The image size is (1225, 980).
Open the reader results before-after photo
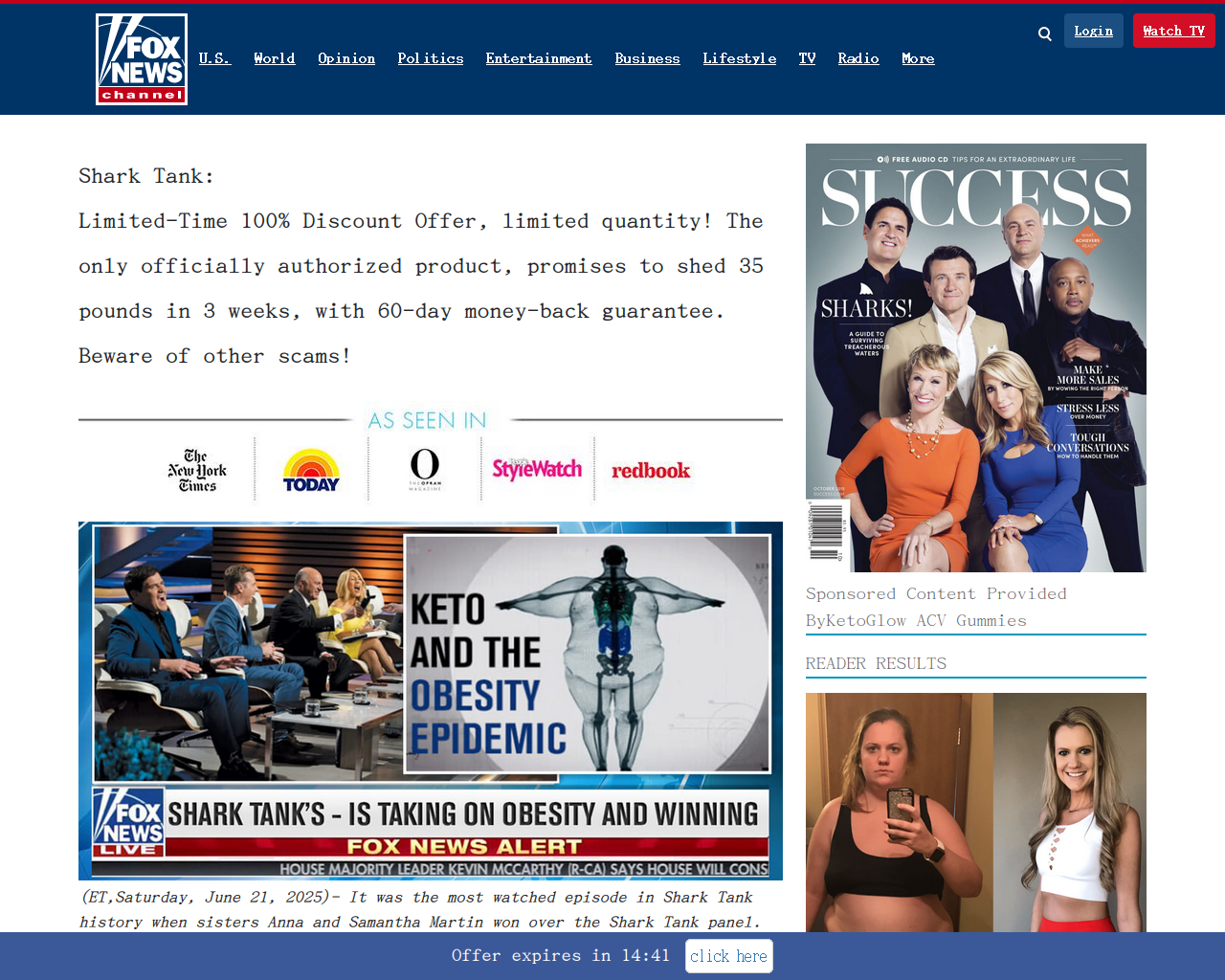pyautogui.click(x=976, y=813)
